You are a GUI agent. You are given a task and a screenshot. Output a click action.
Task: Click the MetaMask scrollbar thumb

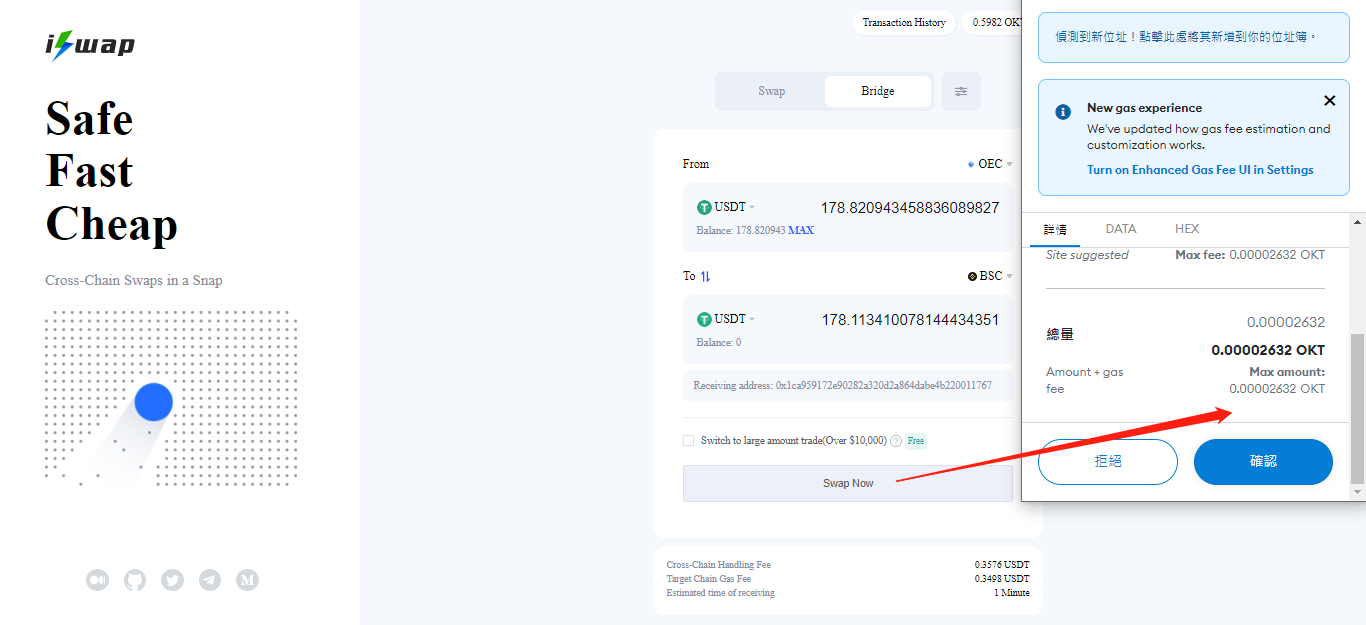click(x=1357, y=407)
